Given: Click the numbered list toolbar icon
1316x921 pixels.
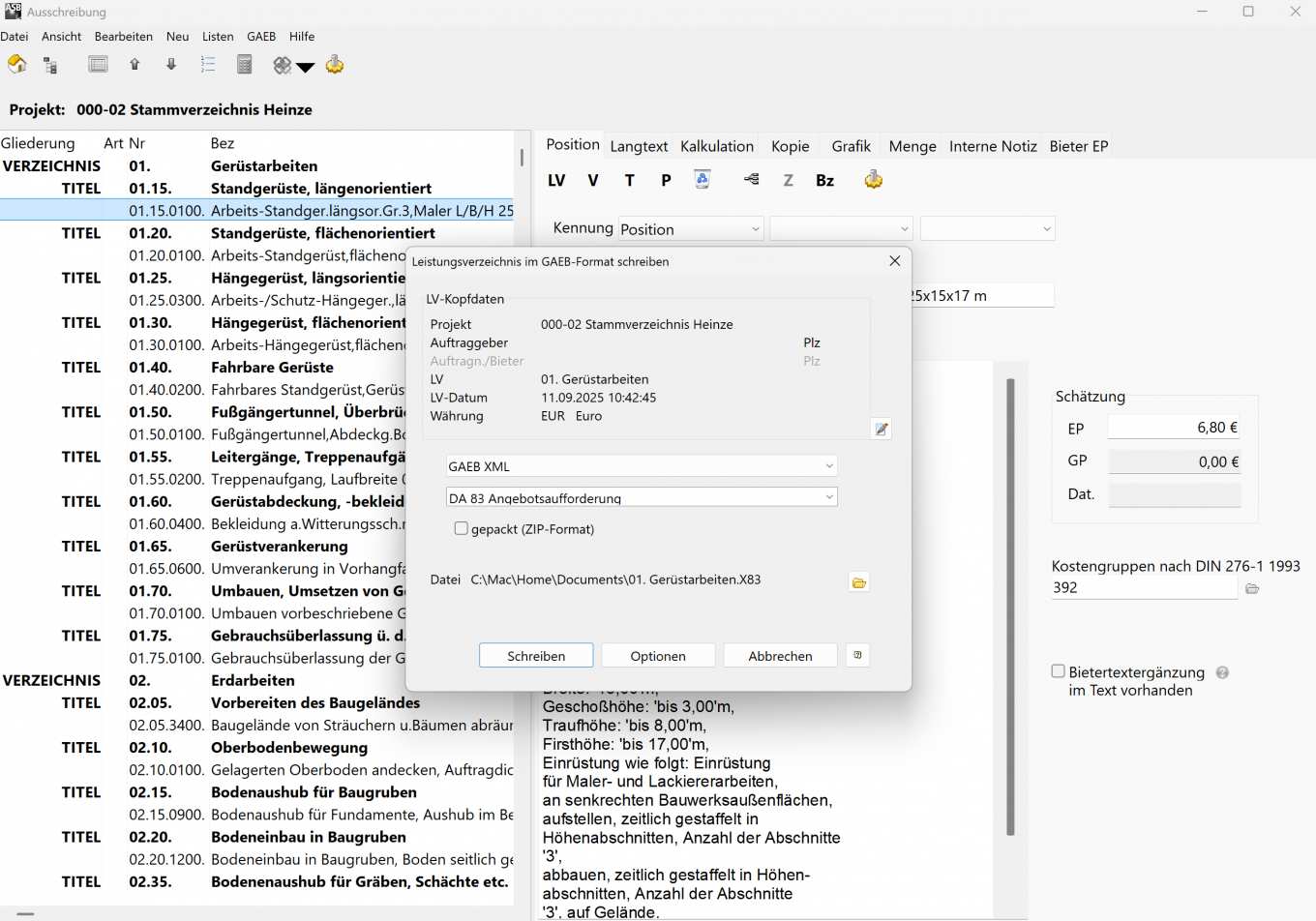Looking at the screenshot, I should pyautogui.click(x=208, y=65).
